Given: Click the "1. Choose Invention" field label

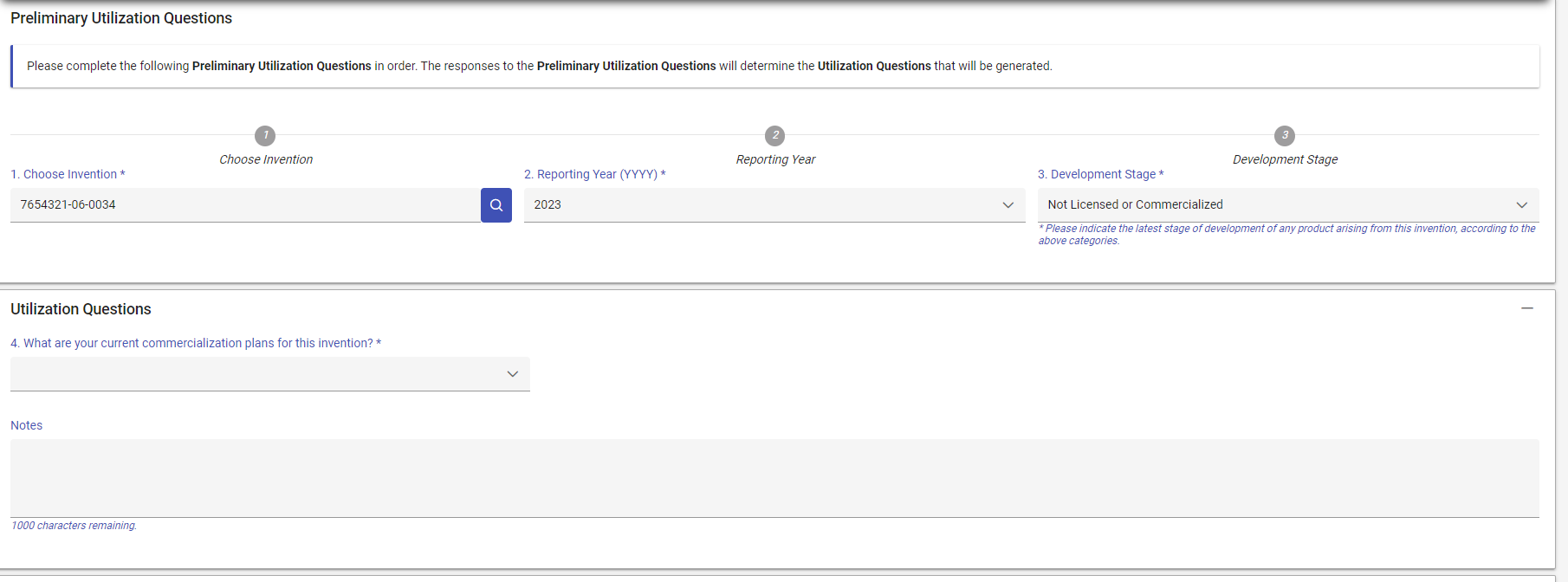Looking at the screenshot, I should 68,174.
